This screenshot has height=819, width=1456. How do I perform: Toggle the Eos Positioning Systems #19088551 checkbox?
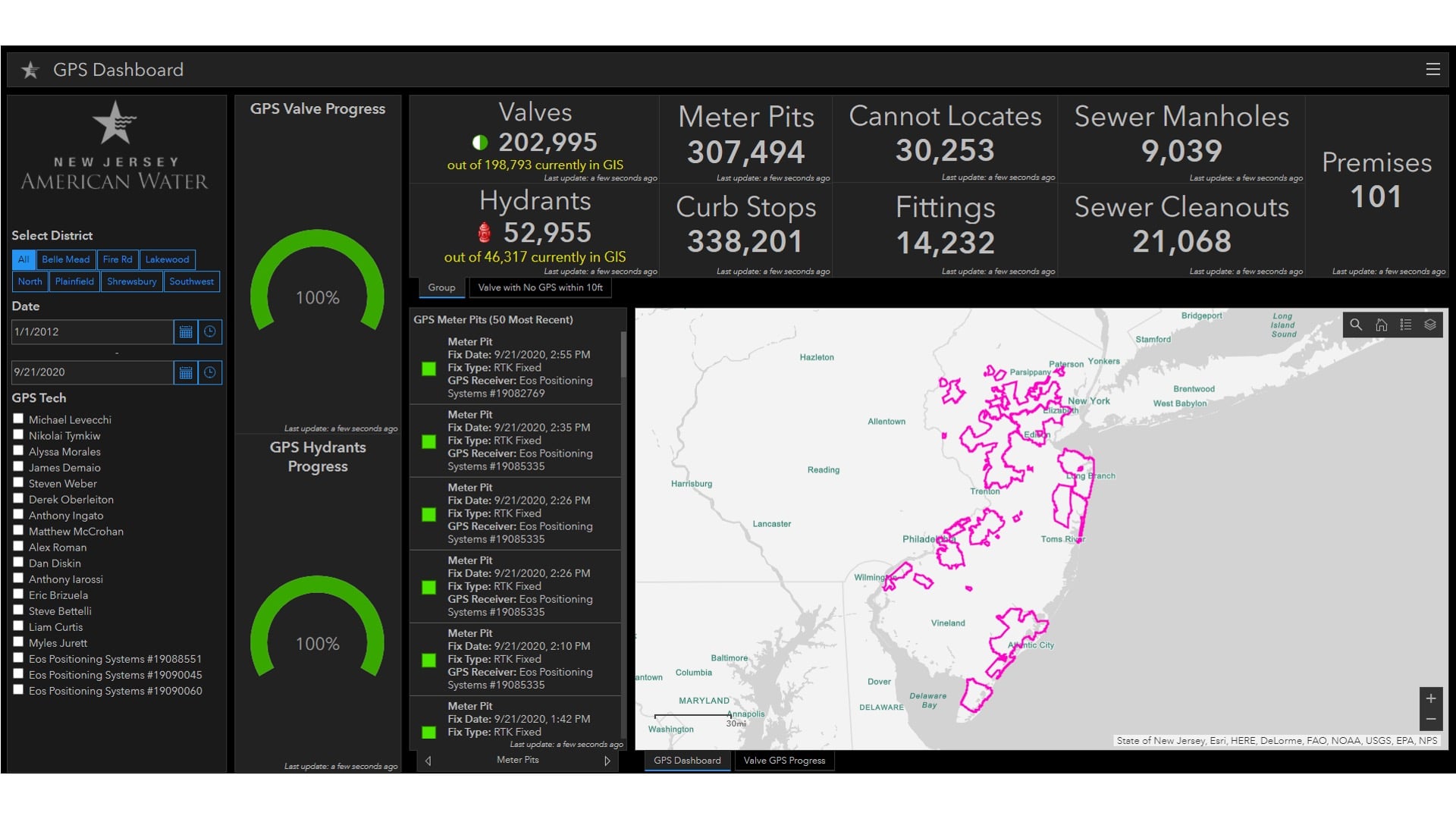point(20,660)
